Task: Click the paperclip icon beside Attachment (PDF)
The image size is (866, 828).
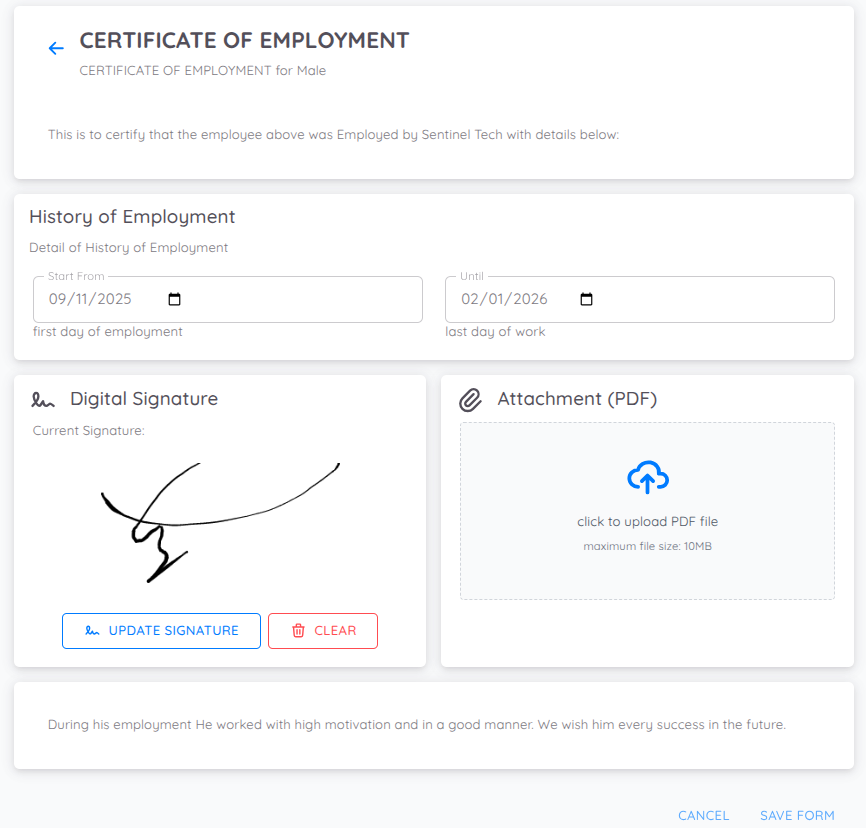Action: pyautogui.click(x=471, y=399)
